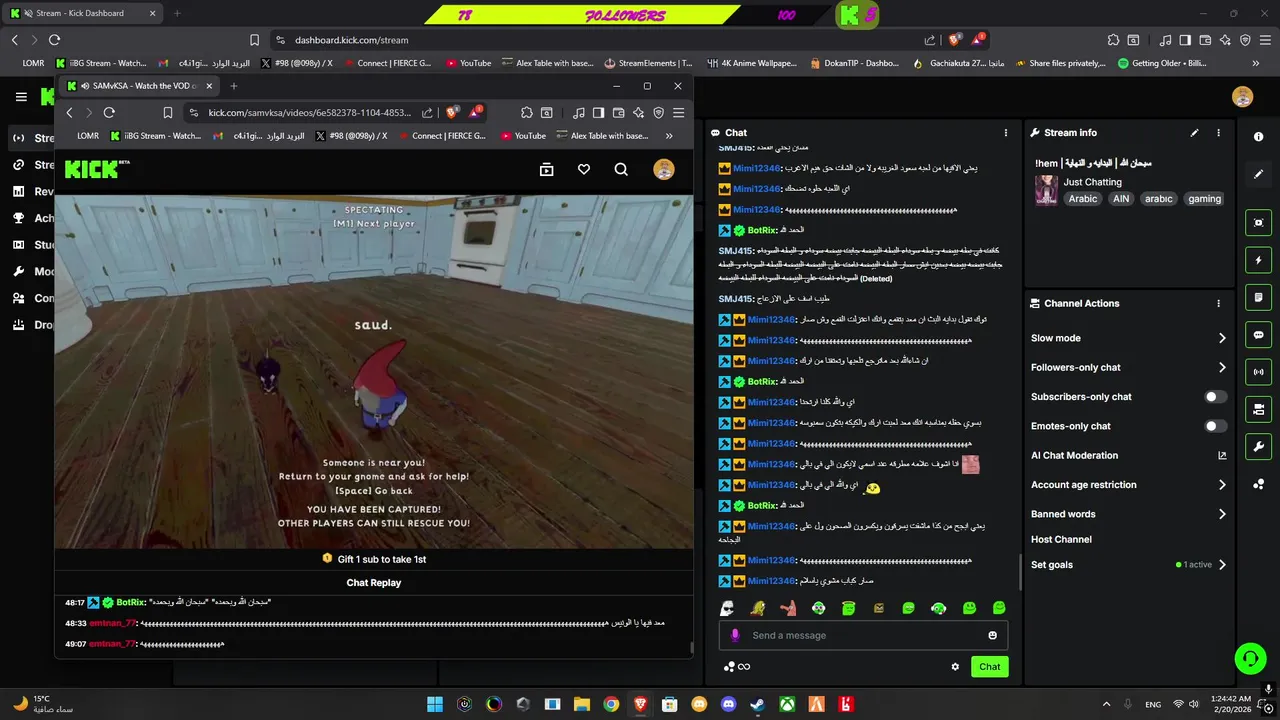Expand Banned words settings

click(1129, 514)
